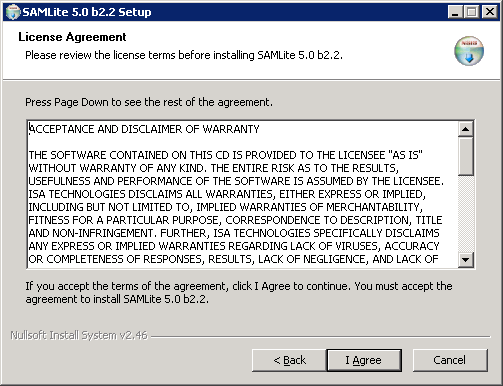Image resolution: width=503 pixels, height=386 pixels.
Task: Click the 'Please review the license terms' subtitle
Action: pyautogui.click(x=184, y=55)
